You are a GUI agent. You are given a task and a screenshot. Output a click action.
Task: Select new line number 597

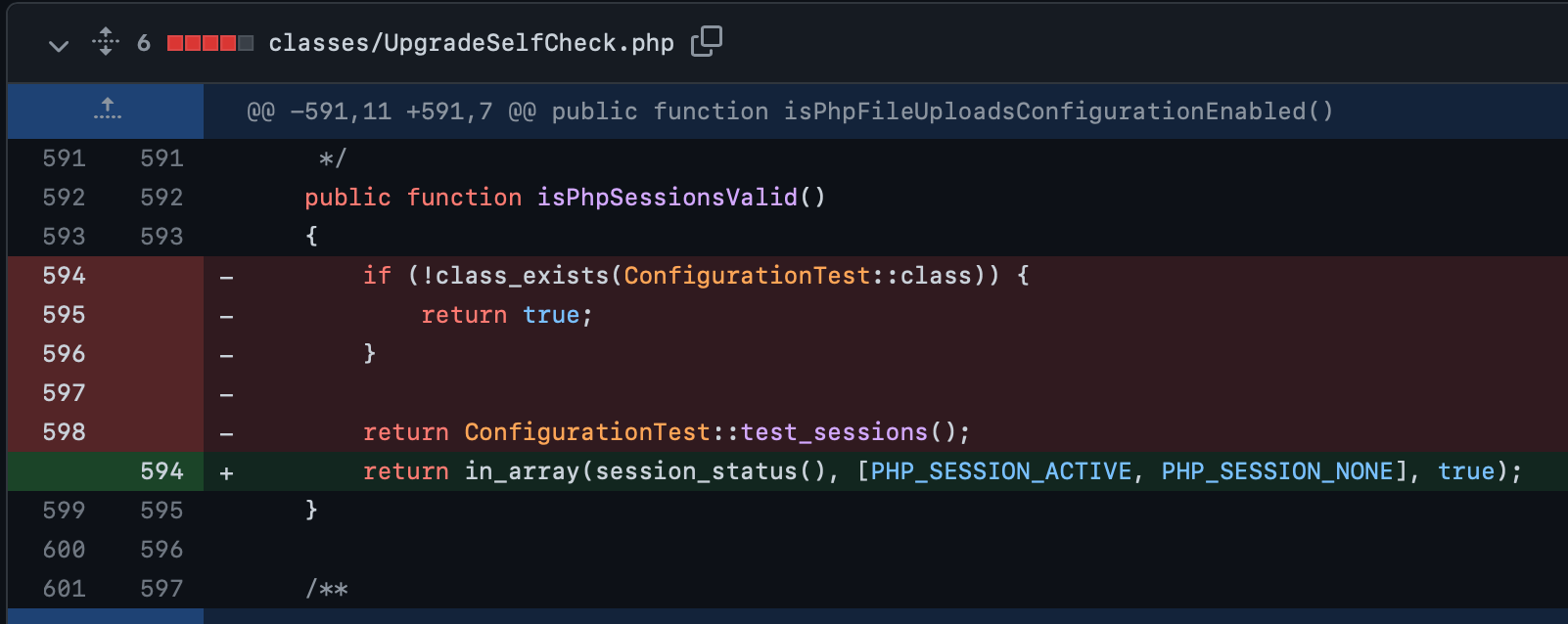tap(161, 589)
